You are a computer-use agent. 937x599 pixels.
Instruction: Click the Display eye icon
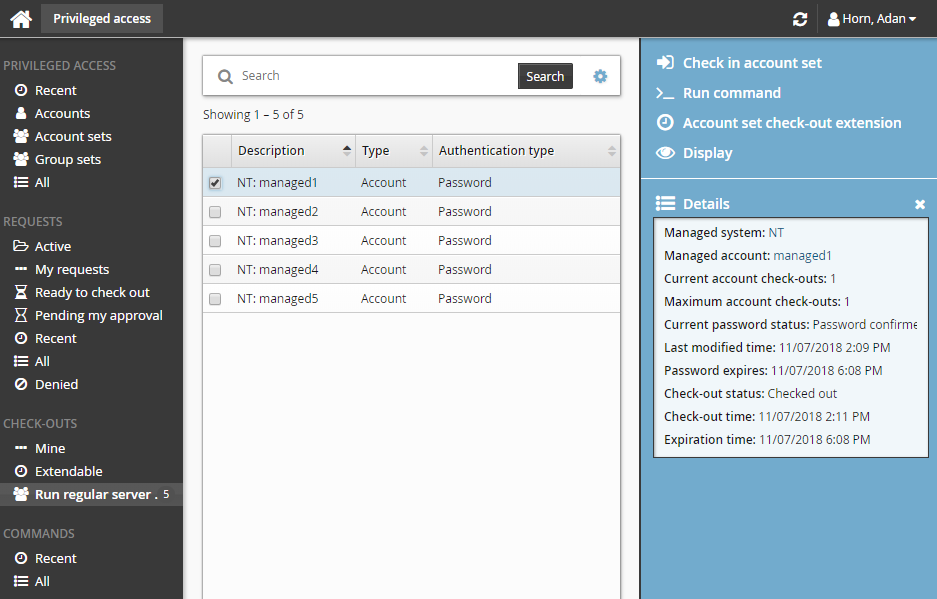(665, 153)
